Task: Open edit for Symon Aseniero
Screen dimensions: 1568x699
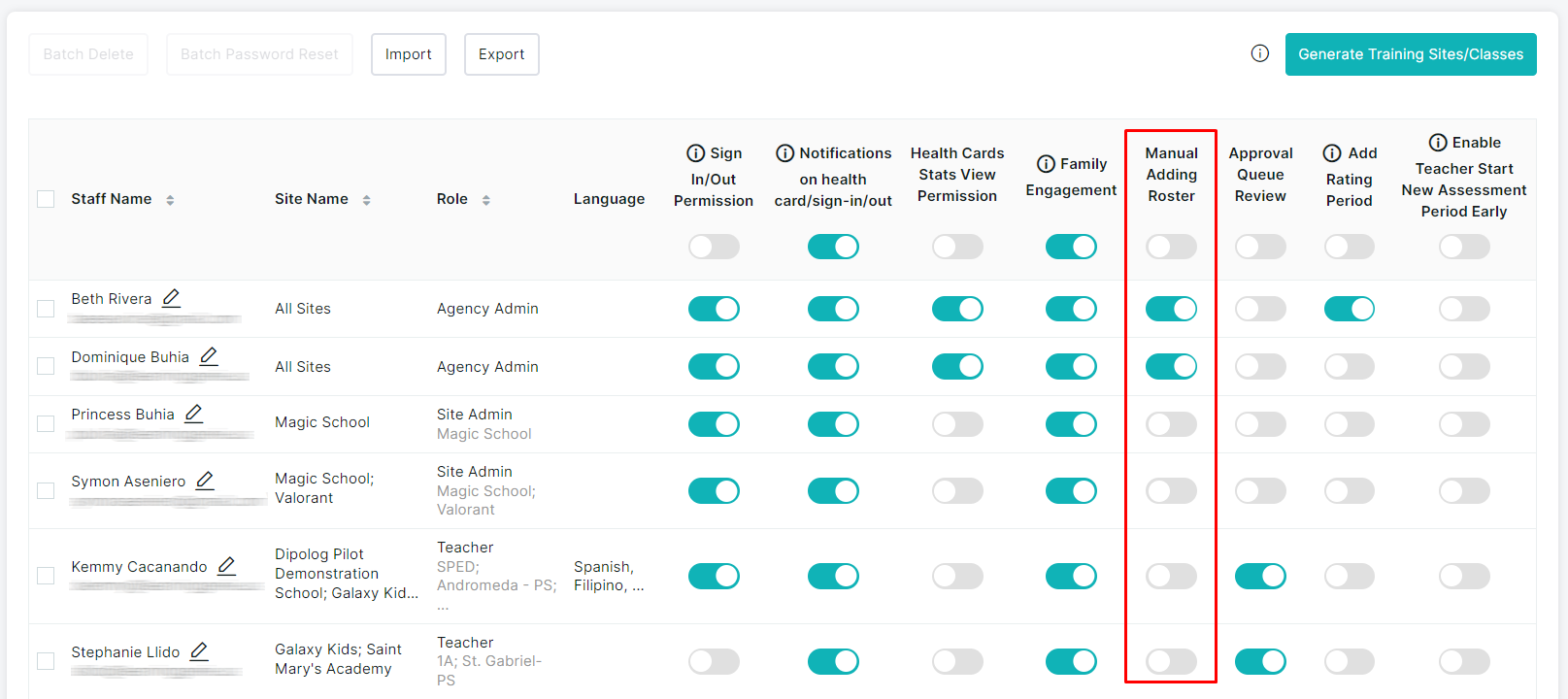Action: tap(205, 481)
